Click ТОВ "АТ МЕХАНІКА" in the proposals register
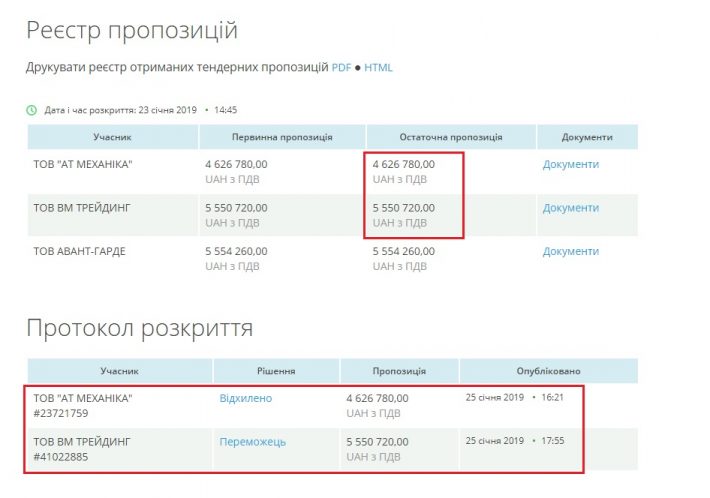This screenshot has height=498, width=710. coord(83,164)
